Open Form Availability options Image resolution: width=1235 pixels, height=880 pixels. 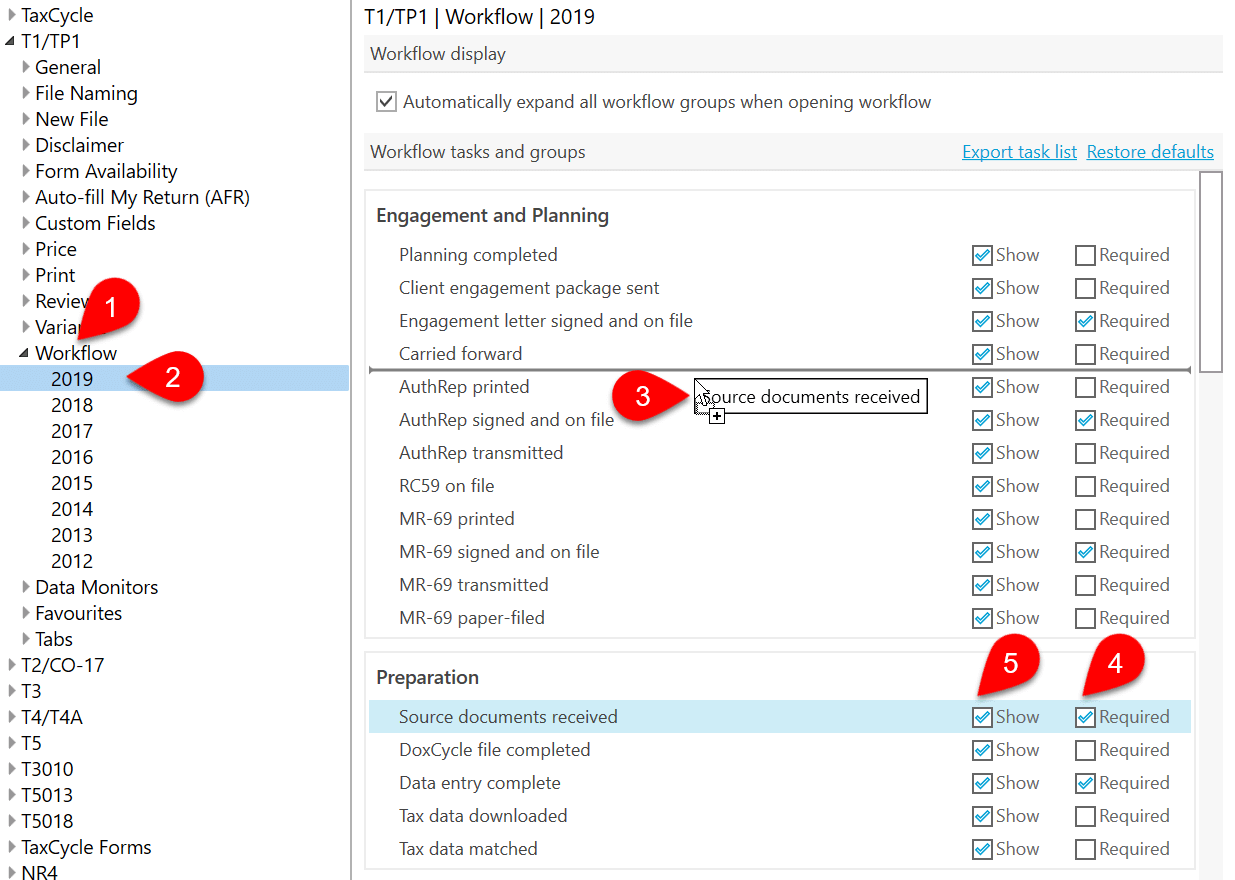106,171
